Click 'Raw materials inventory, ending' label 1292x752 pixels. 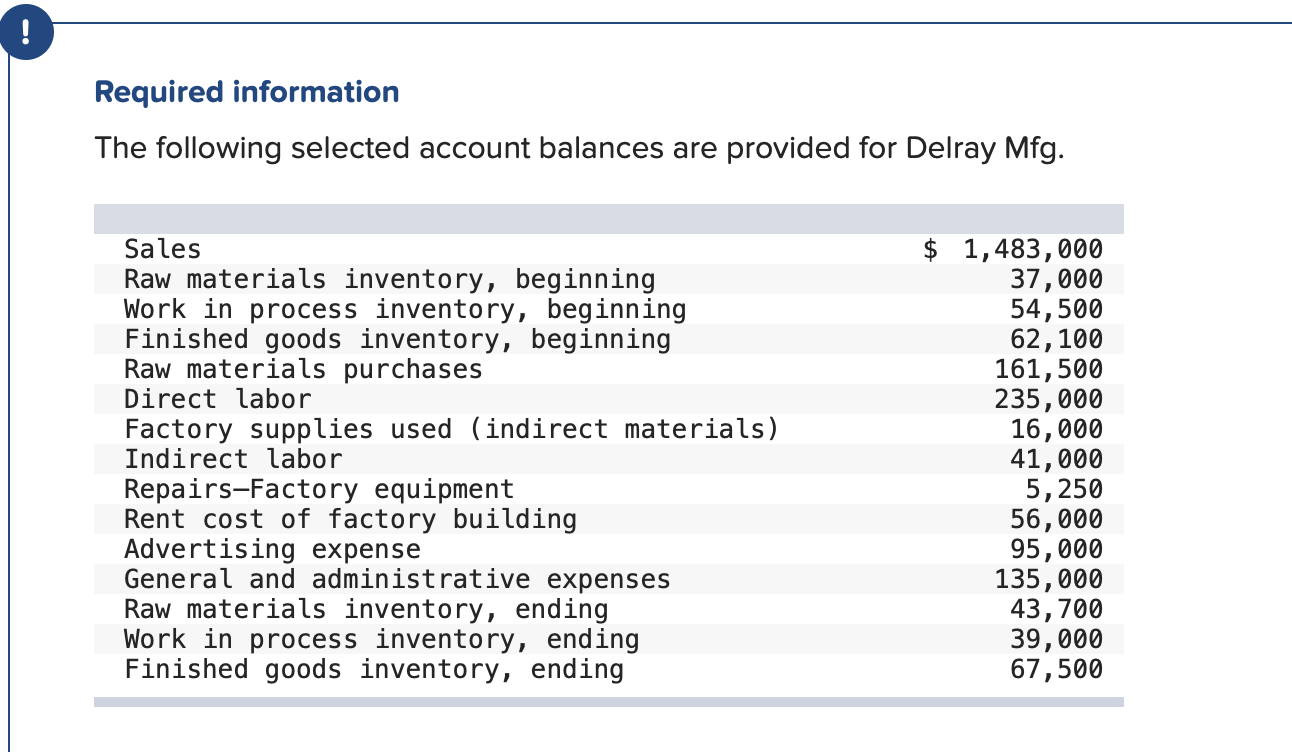[x=366, y=609]
